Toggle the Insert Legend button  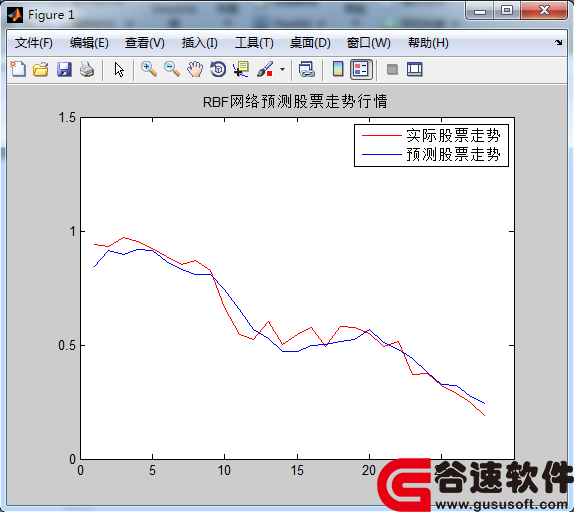pyautogui.click(x=361, y=69)
